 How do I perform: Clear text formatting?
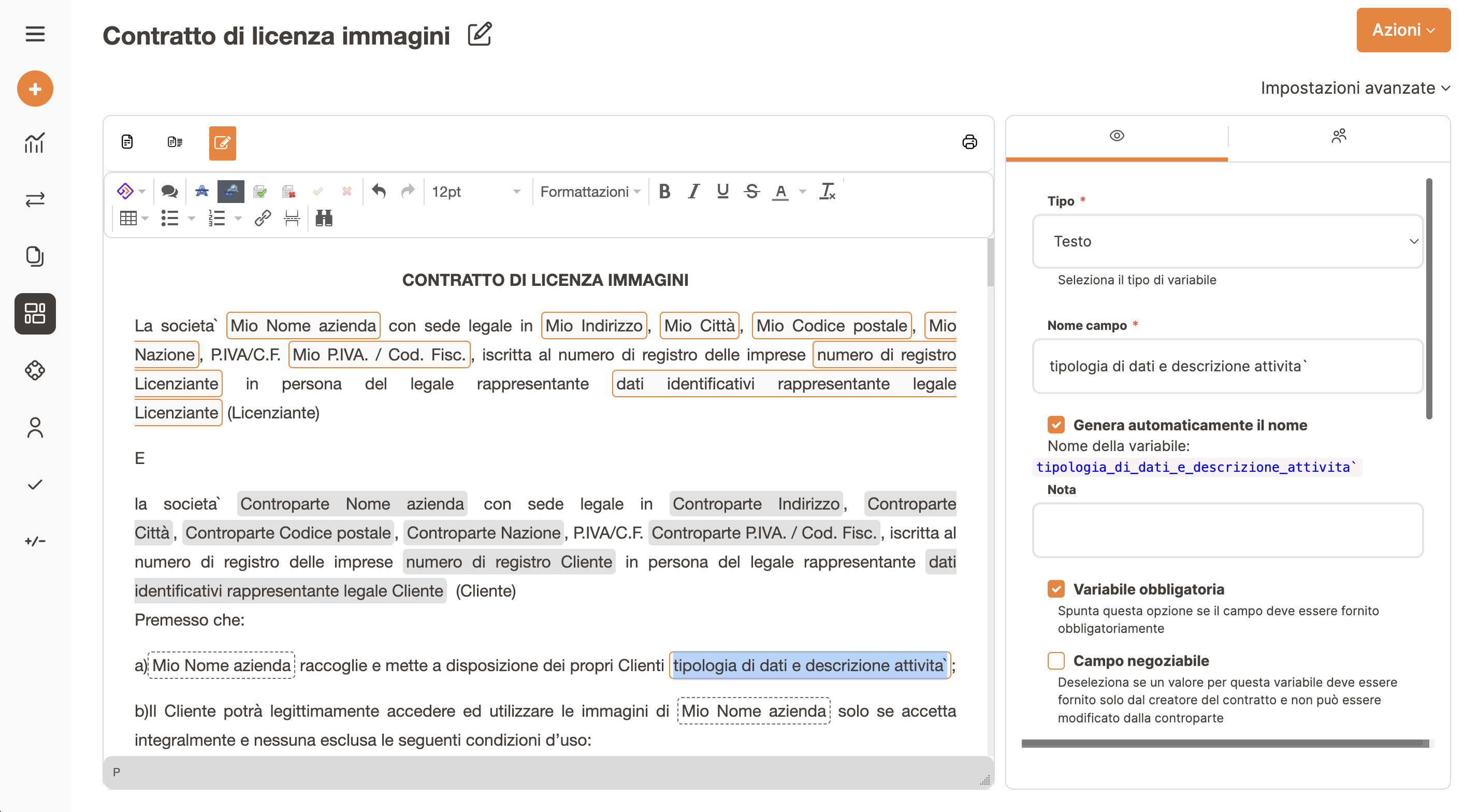click(828, 191)
